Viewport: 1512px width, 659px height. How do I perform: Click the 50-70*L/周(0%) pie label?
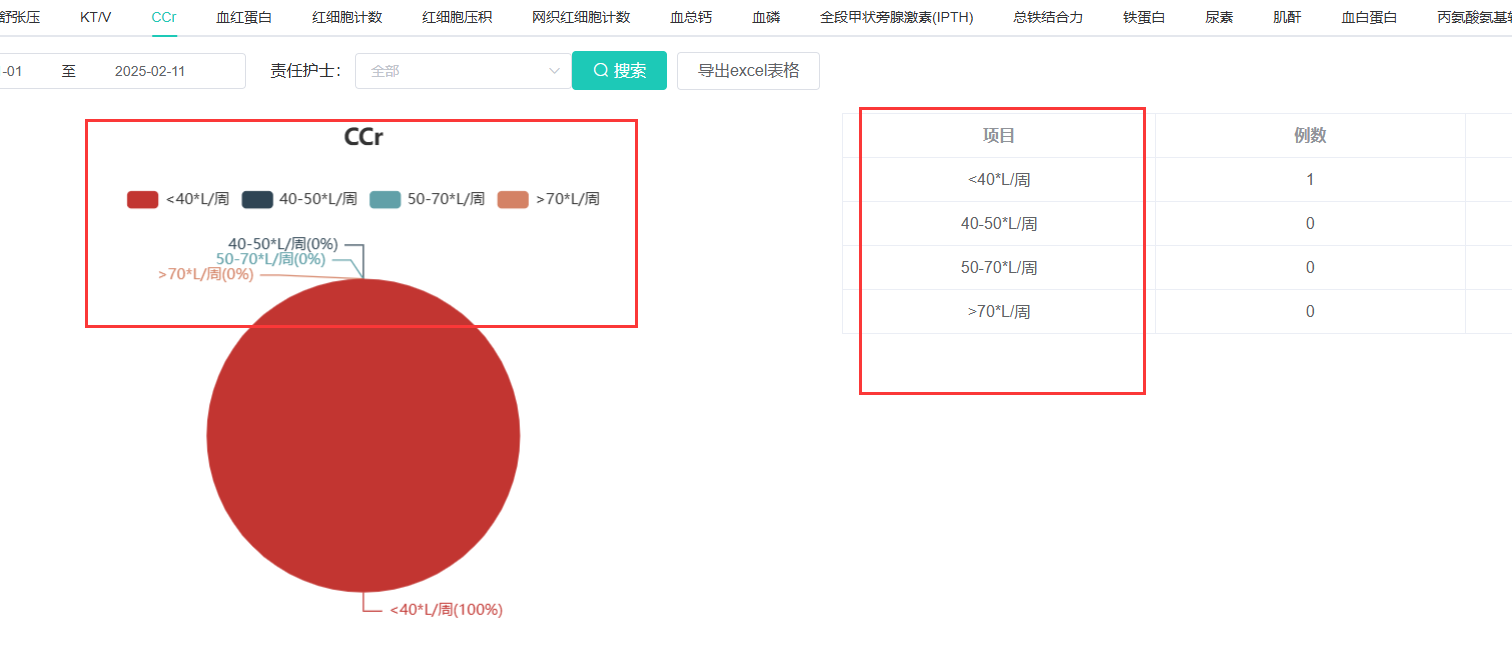pyautogui.click(x=271, y=258)
